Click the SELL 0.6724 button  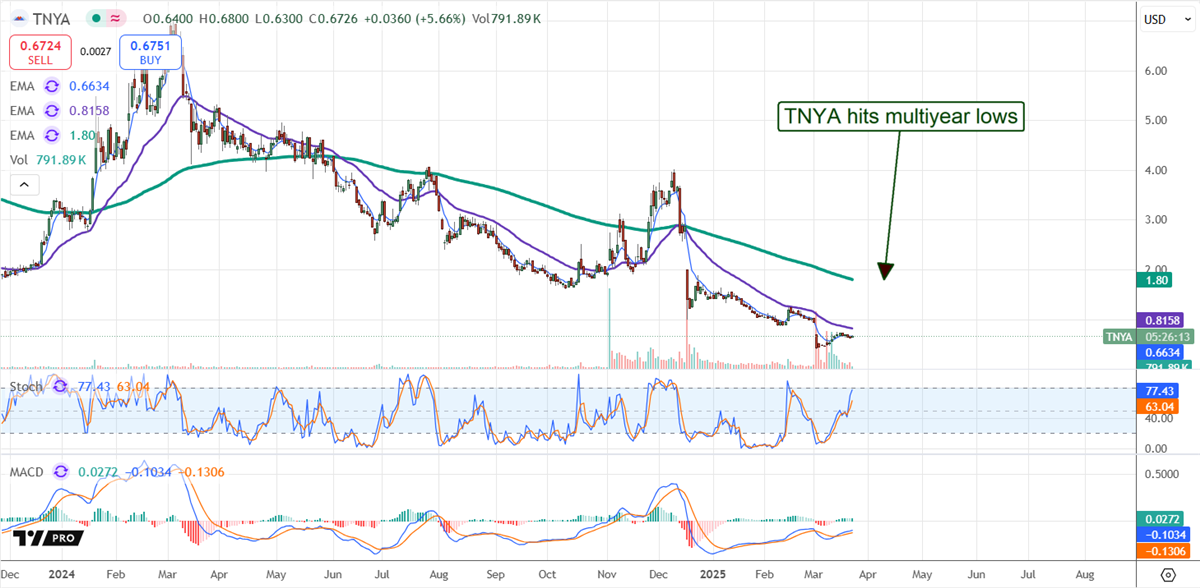click(x=41, y=51)
